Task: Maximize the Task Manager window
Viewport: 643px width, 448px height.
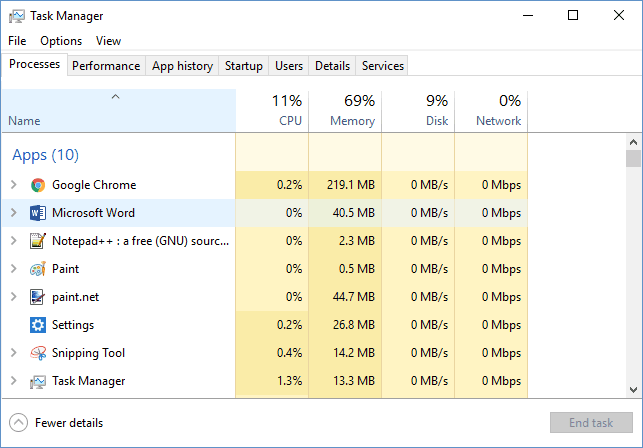Action: 573,16
